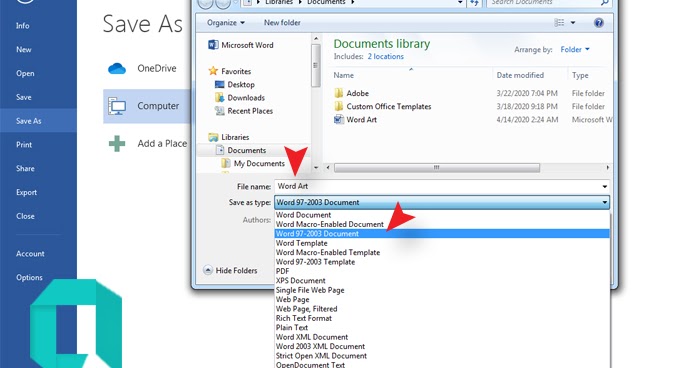Click the 2 locations link
The image size is (700, 368).
(x=386, y=57)
